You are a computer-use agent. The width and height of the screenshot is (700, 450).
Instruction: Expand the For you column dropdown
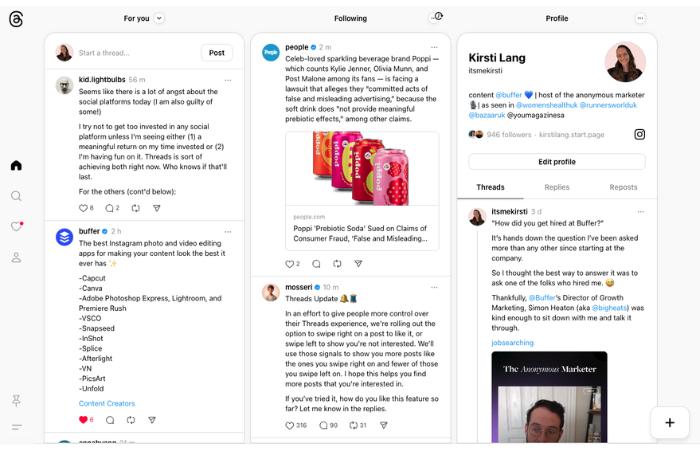pos(160,18)
